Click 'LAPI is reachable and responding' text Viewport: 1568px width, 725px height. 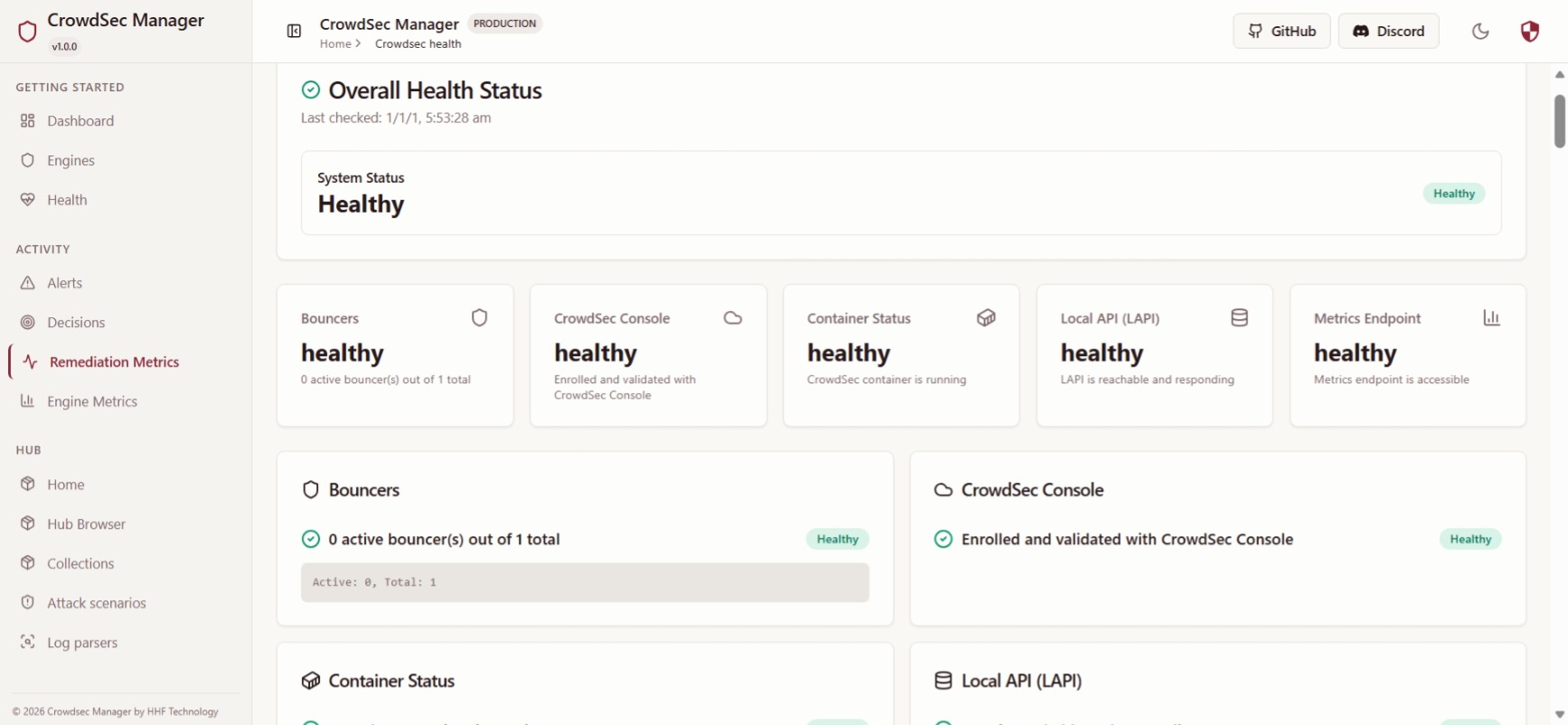pyautogui.click(x=1147, y=380)
